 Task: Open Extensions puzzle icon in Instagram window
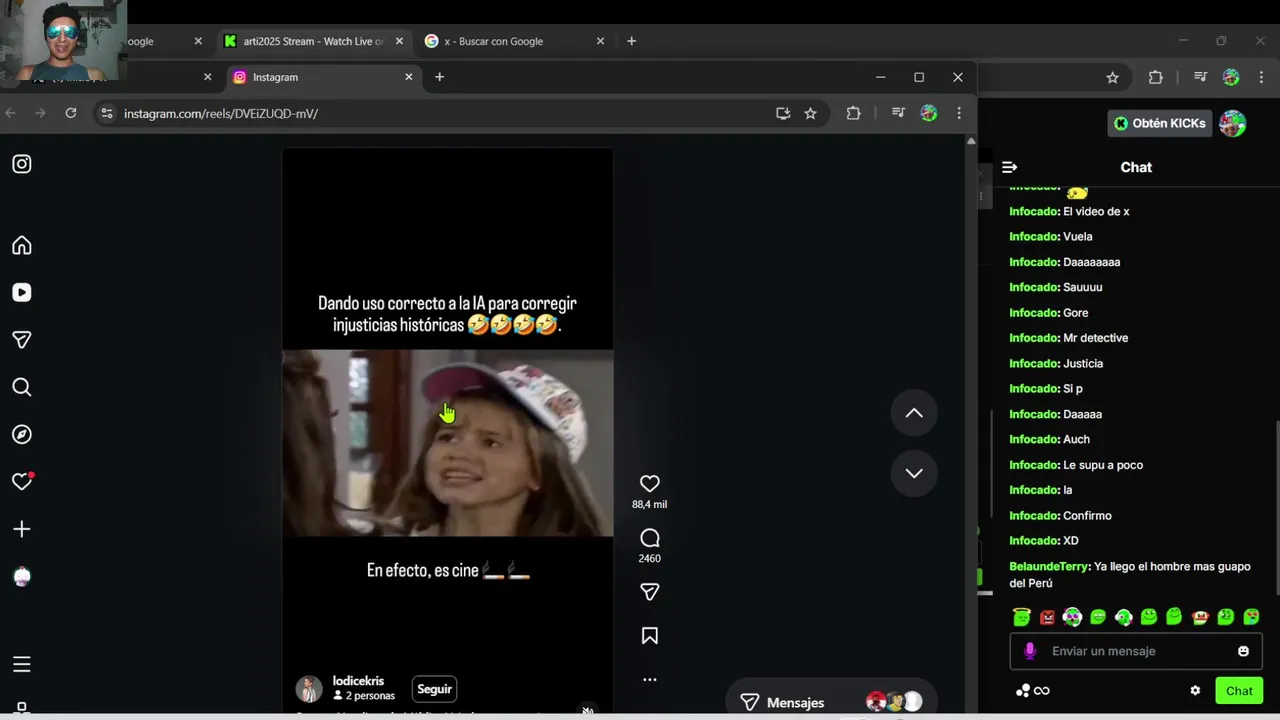tap(853, 113)
